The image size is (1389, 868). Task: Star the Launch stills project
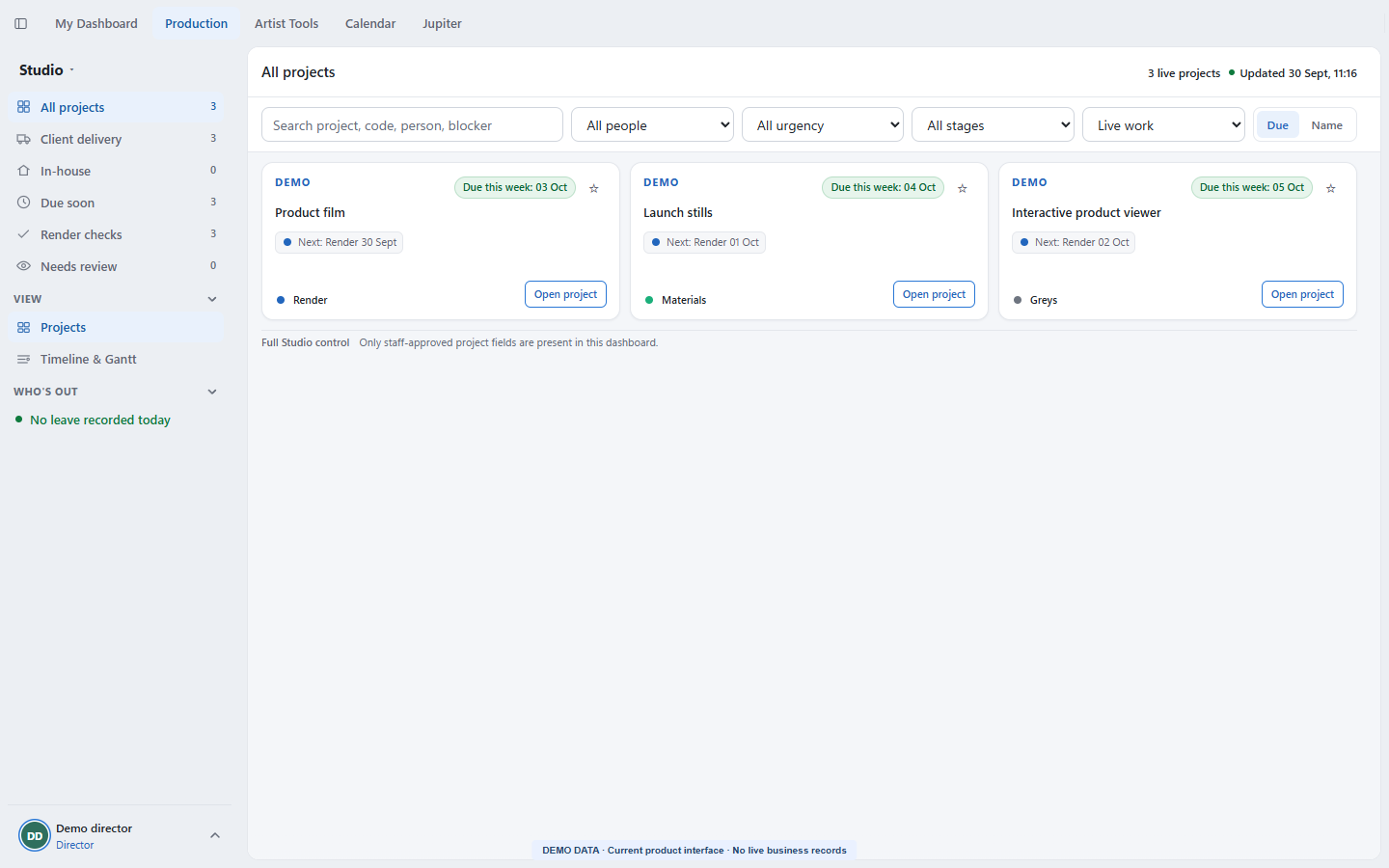(963, 188)
